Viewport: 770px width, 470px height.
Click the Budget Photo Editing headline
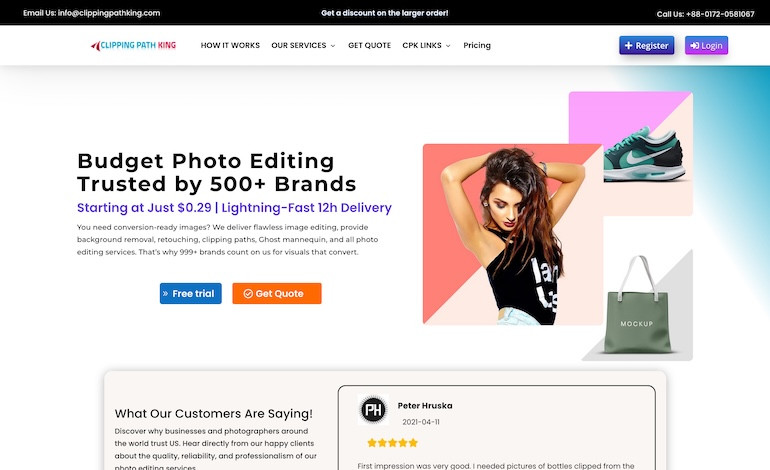pos(217,172)
